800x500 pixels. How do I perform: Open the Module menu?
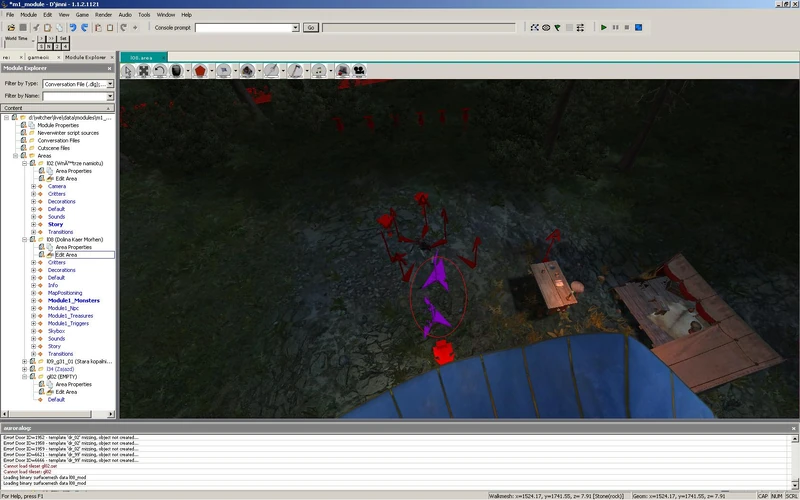coord(28,15)
